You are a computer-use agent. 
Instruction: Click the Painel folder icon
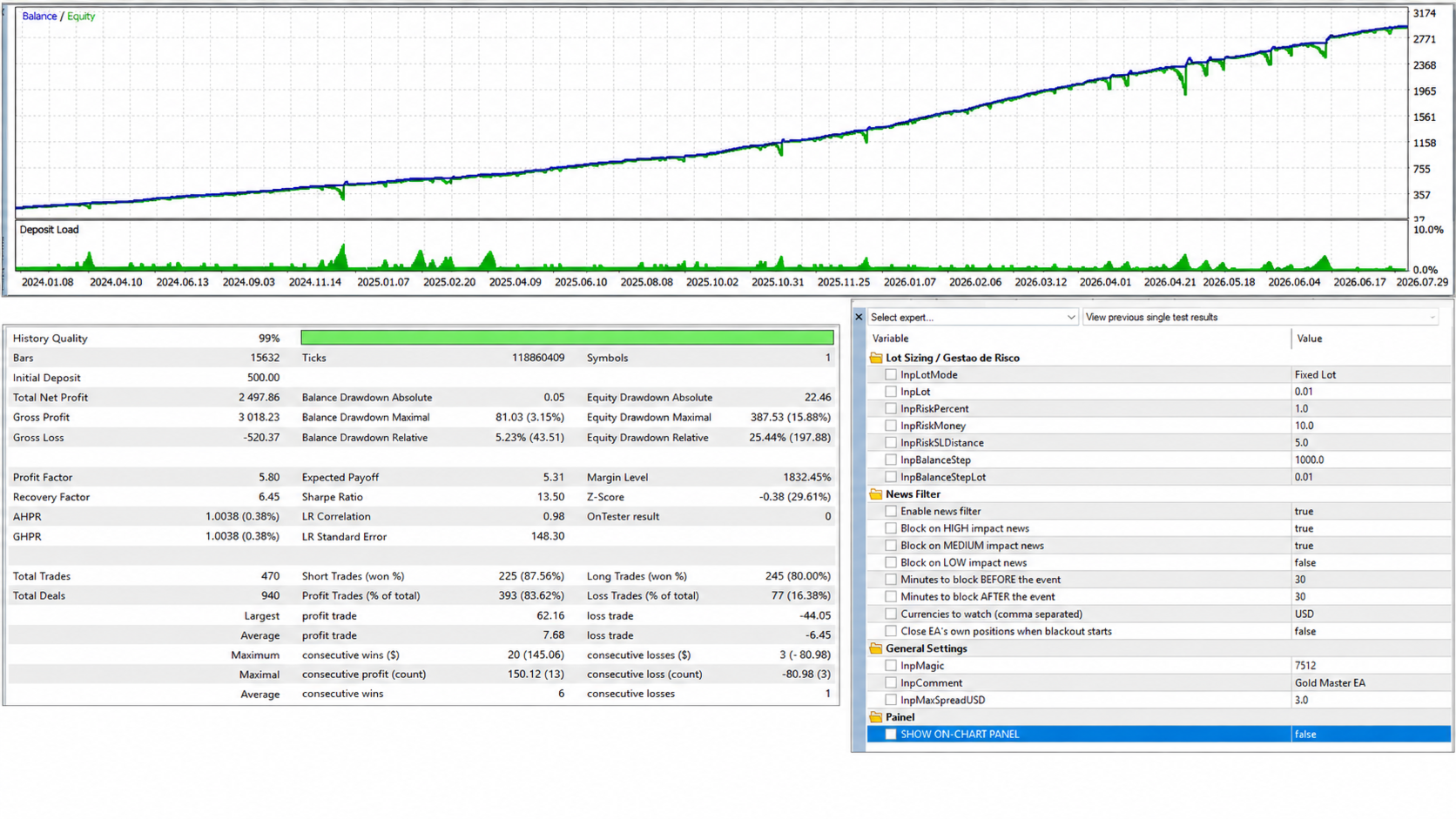click(x=876, y=717)
